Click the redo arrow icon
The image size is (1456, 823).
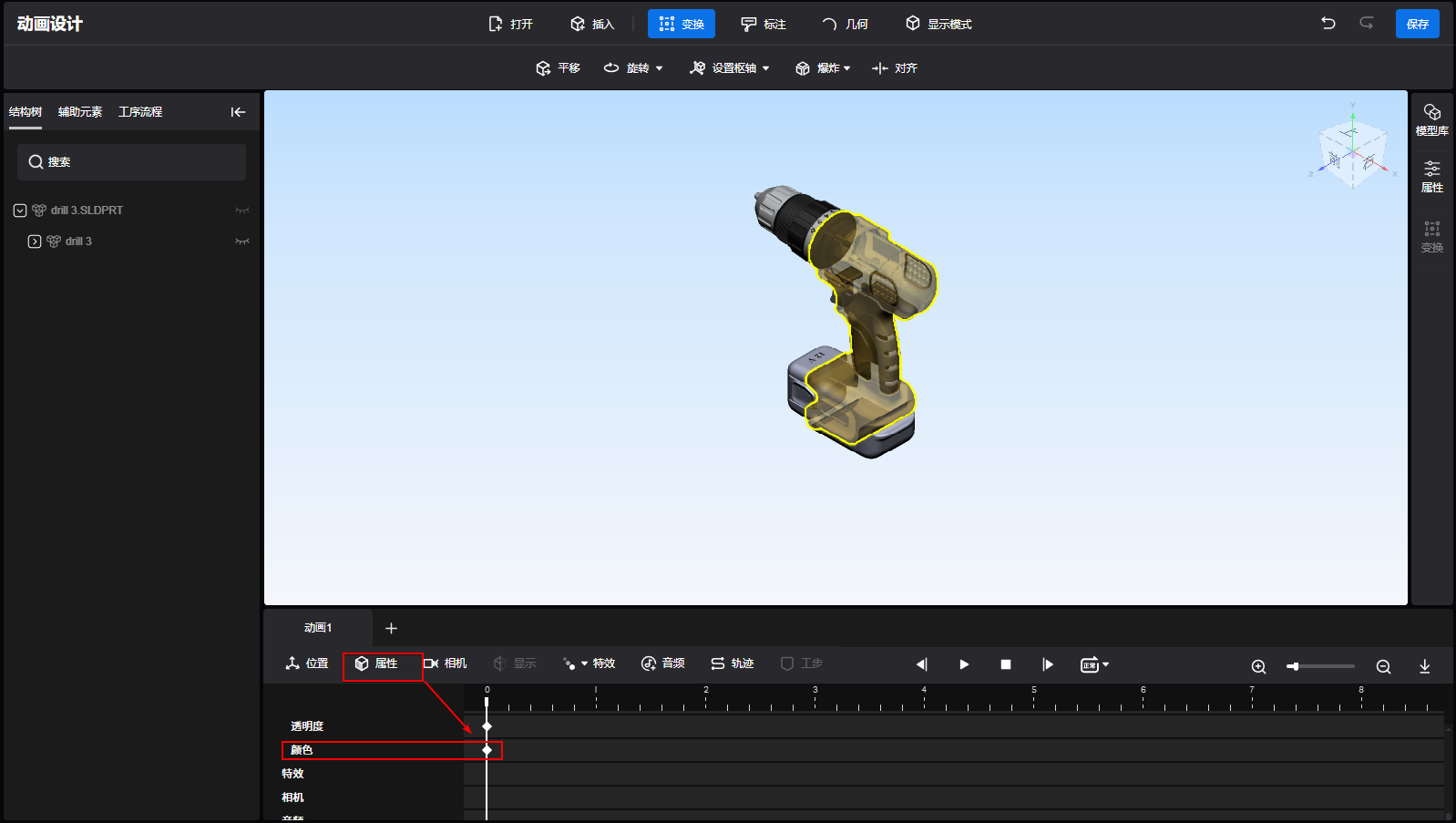pyautogui.click(x=1367, y=24)
